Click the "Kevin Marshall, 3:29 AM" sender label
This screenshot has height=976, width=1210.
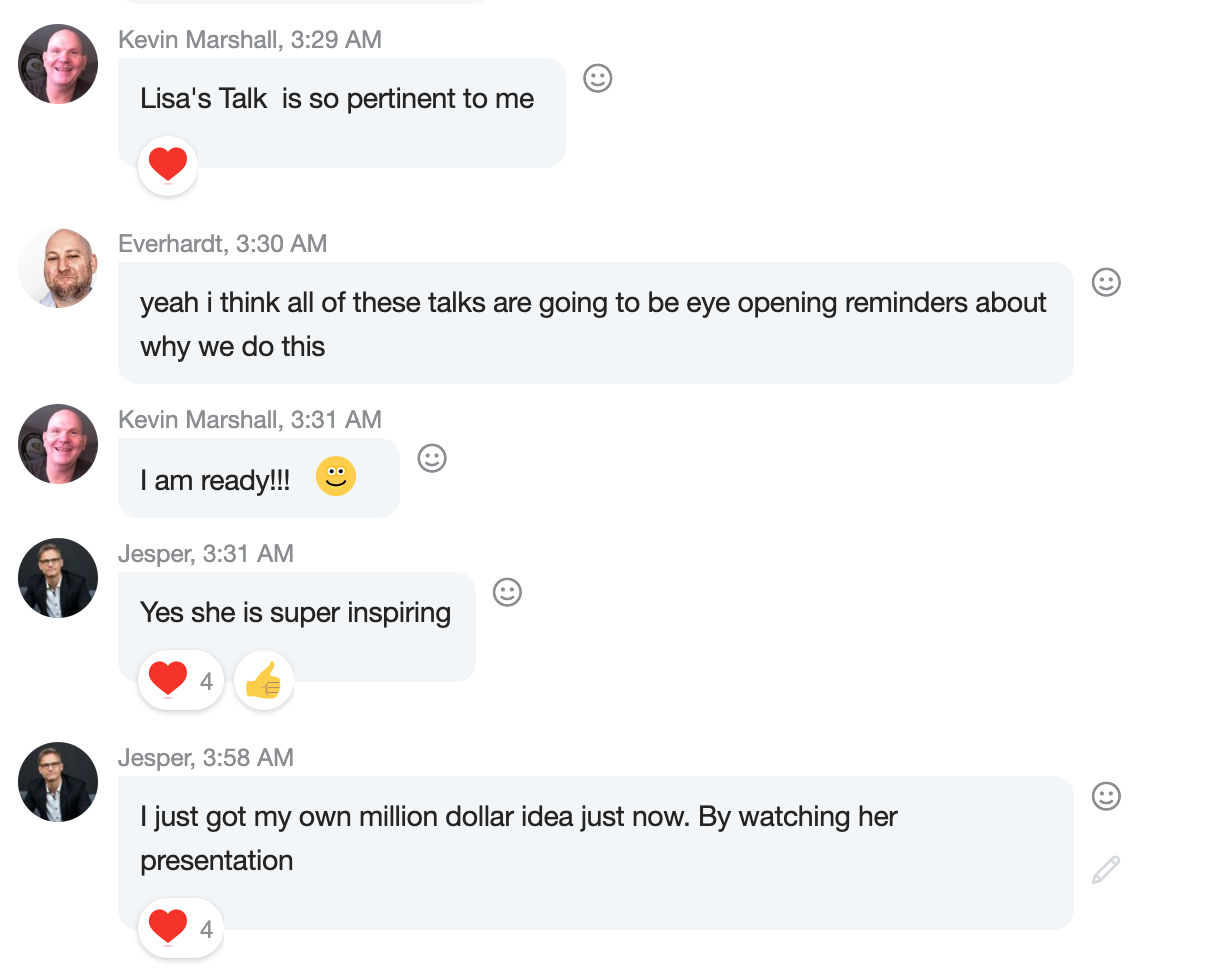[250, 40]
